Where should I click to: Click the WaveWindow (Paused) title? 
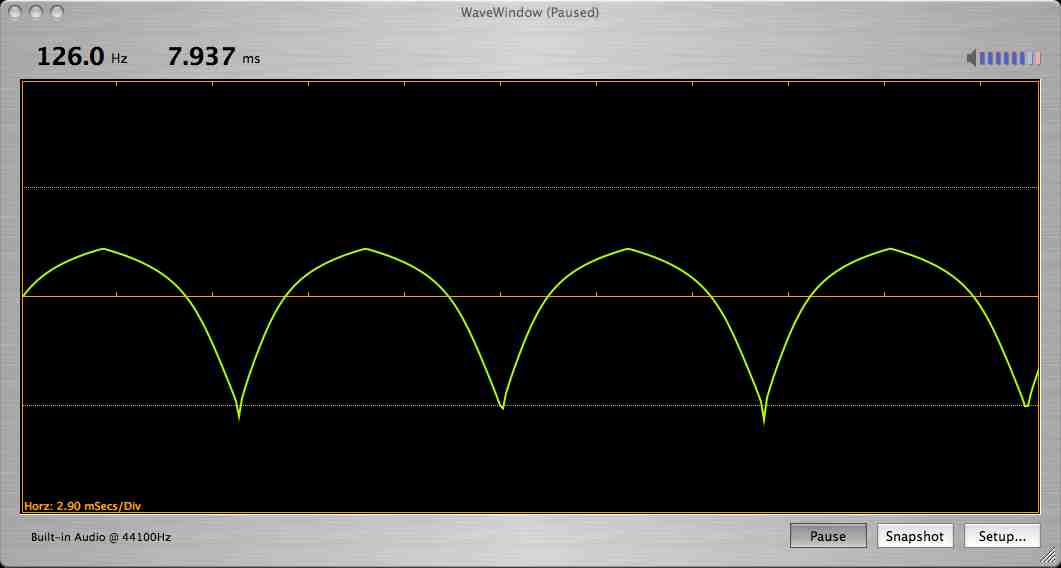530,12
